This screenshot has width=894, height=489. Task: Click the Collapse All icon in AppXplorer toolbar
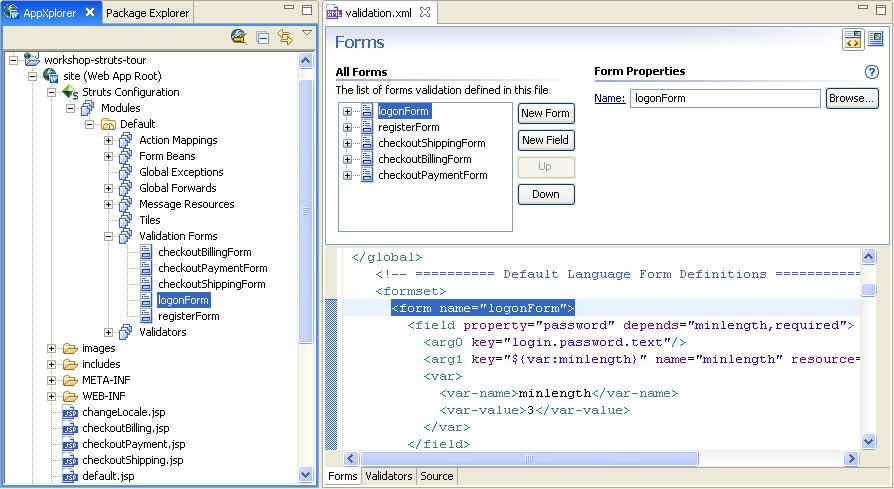coord(262,37)
